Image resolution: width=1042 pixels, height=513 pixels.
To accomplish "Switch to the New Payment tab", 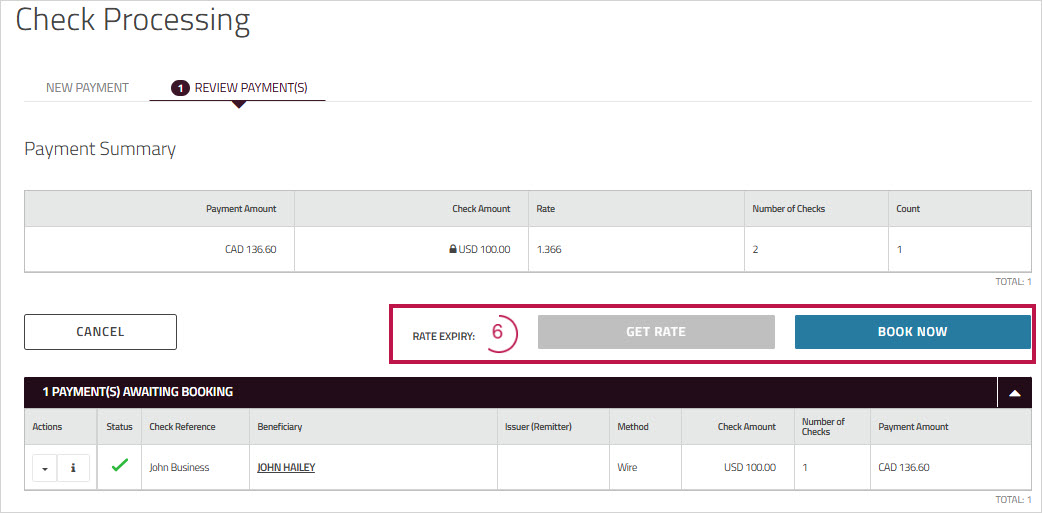I will tap(87, 88).
